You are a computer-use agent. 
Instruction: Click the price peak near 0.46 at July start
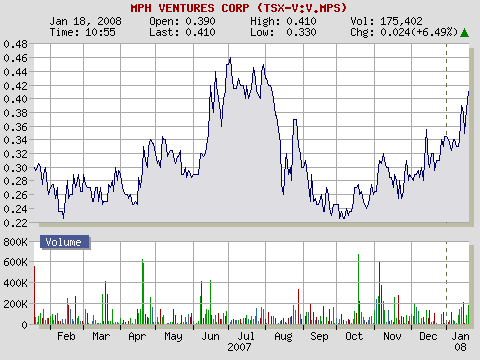230,58
